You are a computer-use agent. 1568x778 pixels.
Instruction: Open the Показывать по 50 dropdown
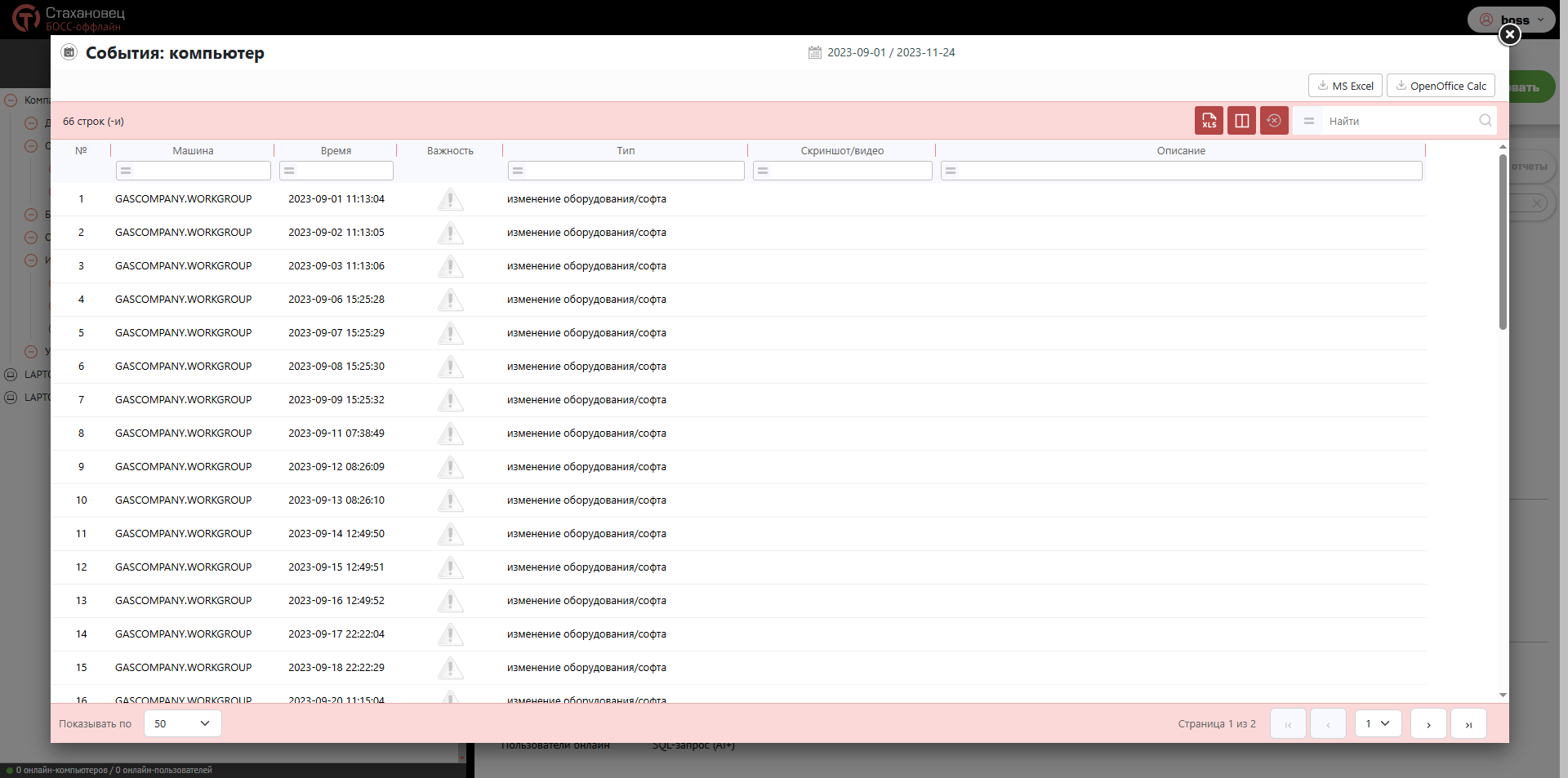[182, 723]
